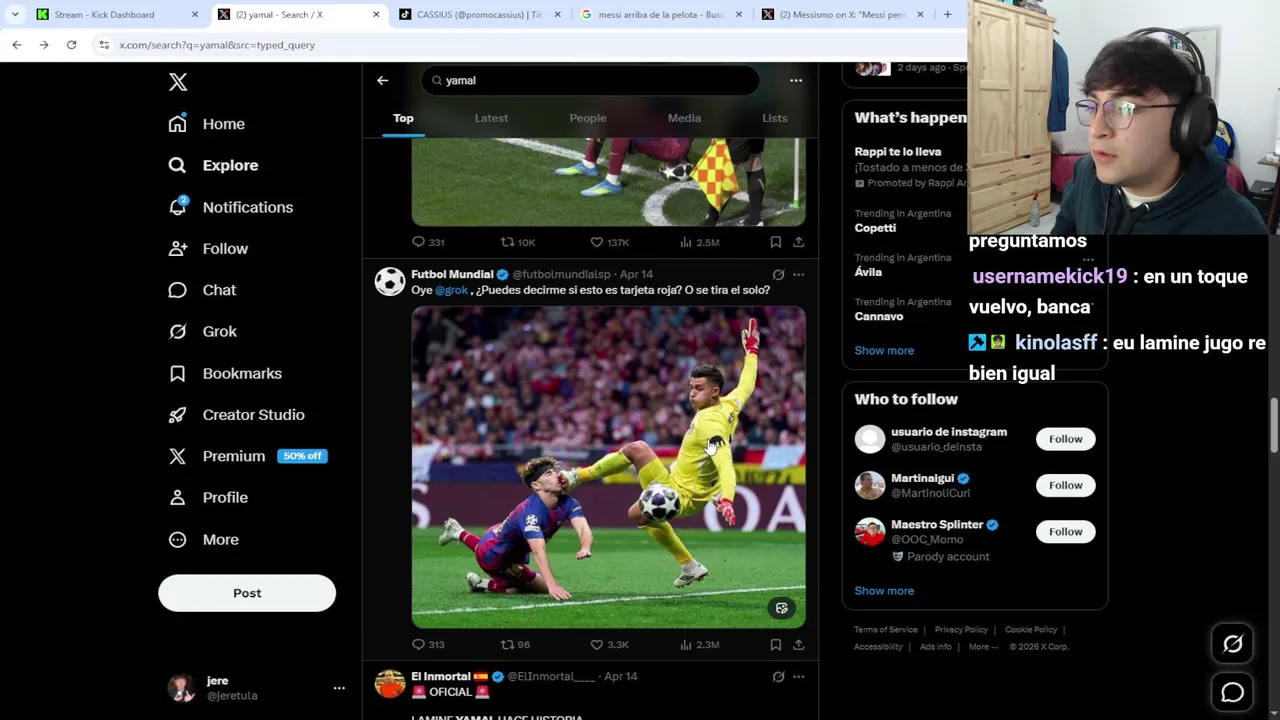Share the post with 137K likes
Image resolution: width=1280 pixels, height=720 pixels.
(798, 242)
